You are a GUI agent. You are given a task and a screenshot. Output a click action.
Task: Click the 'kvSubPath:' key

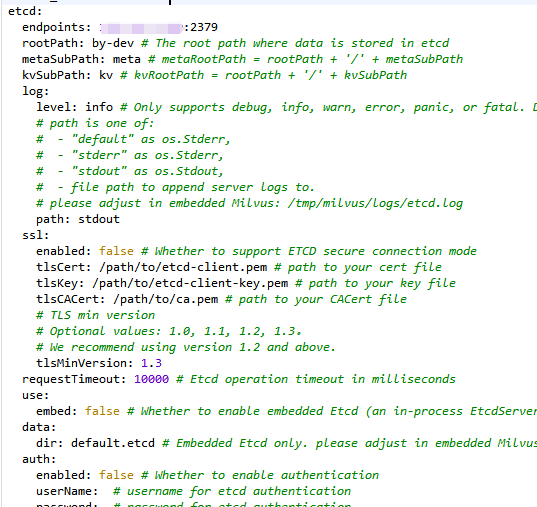click(x=57, y=75)
